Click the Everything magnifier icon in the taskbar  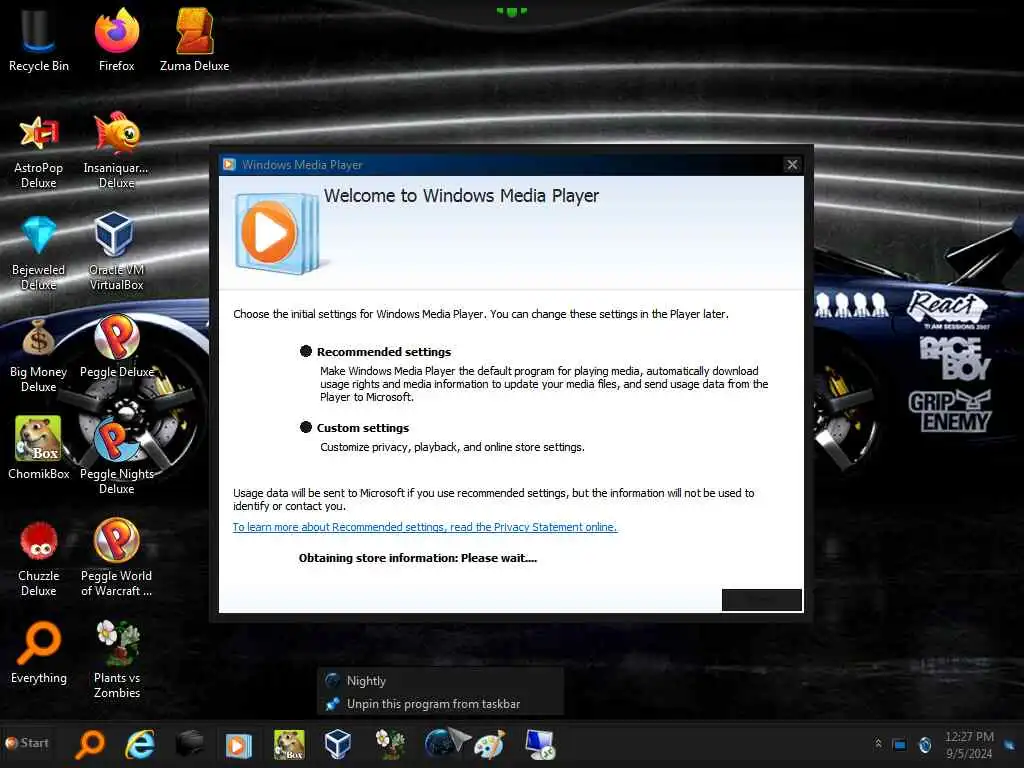click(90, 744)
